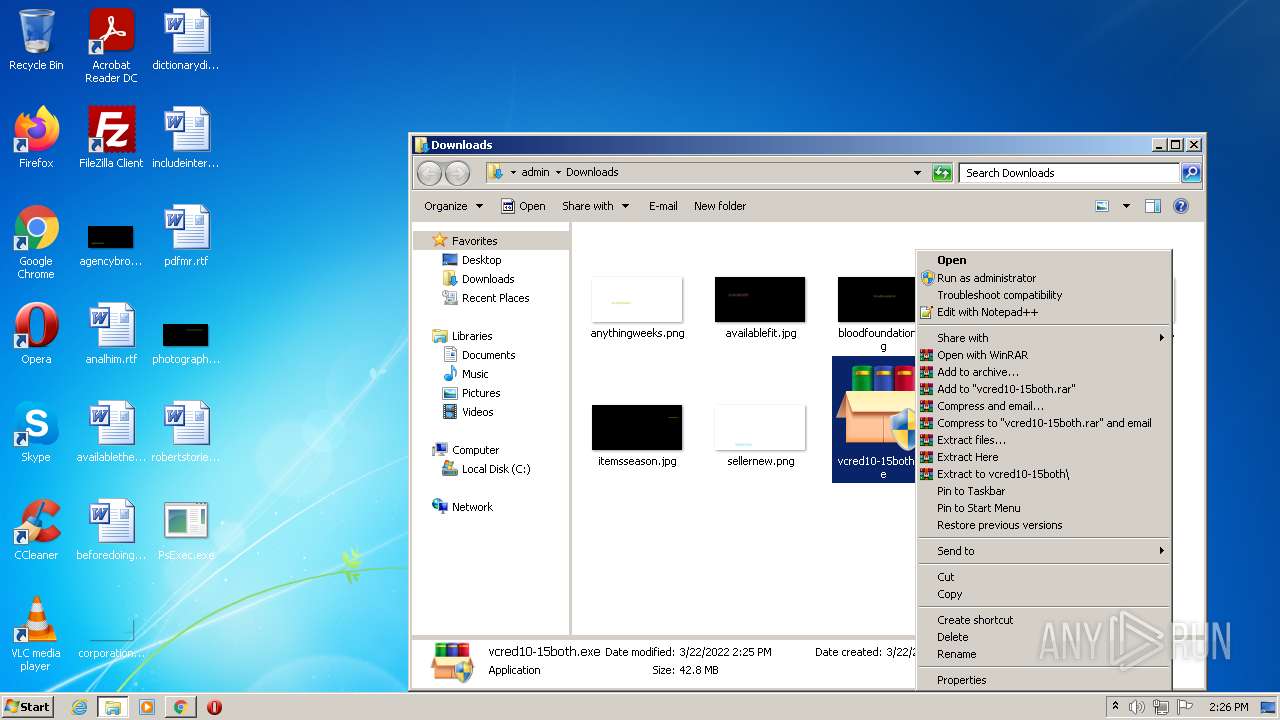
Task: Open Local Disk (C:) in sidebar
Action: coord(496,469)
